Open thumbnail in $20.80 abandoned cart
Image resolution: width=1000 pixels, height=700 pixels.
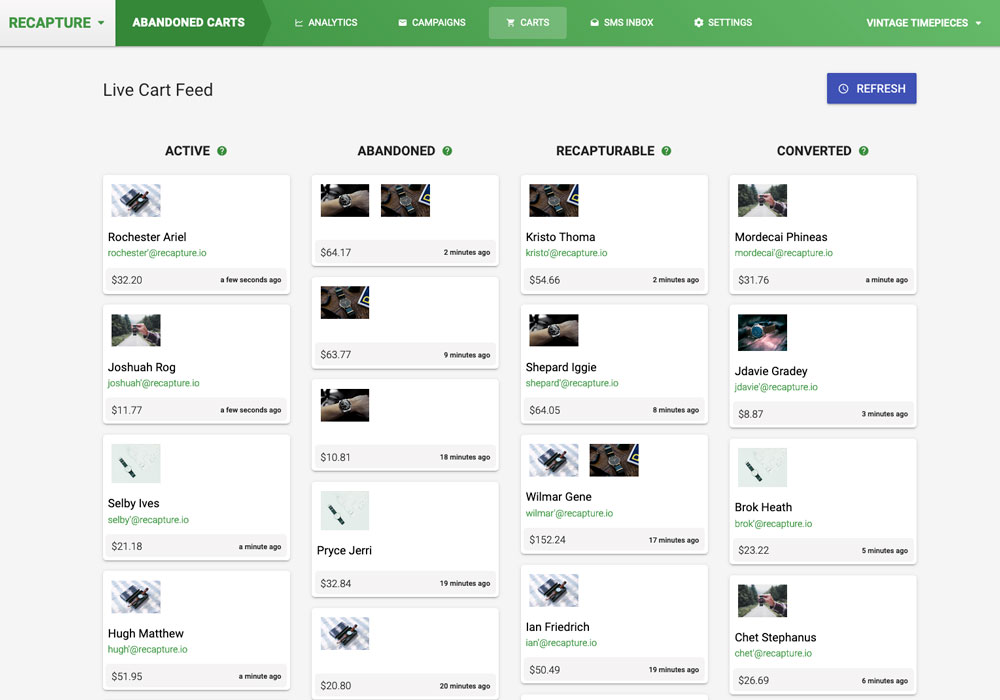click(x=345, y=634)
